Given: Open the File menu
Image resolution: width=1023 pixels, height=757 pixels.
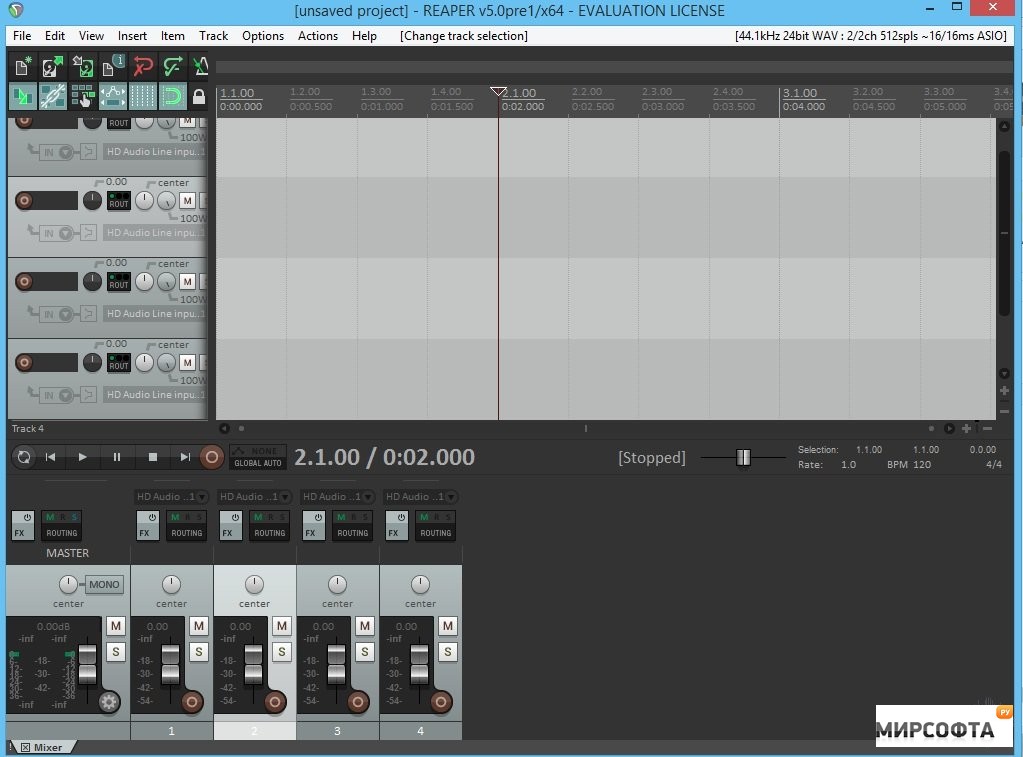Looking at the screenshot, I should [22, 36].
